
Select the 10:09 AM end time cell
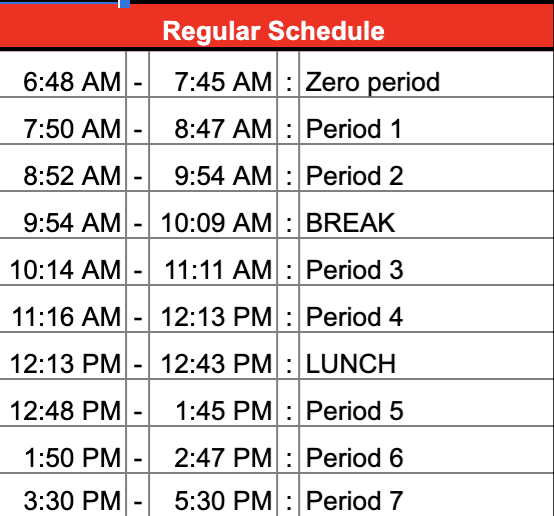213,215
